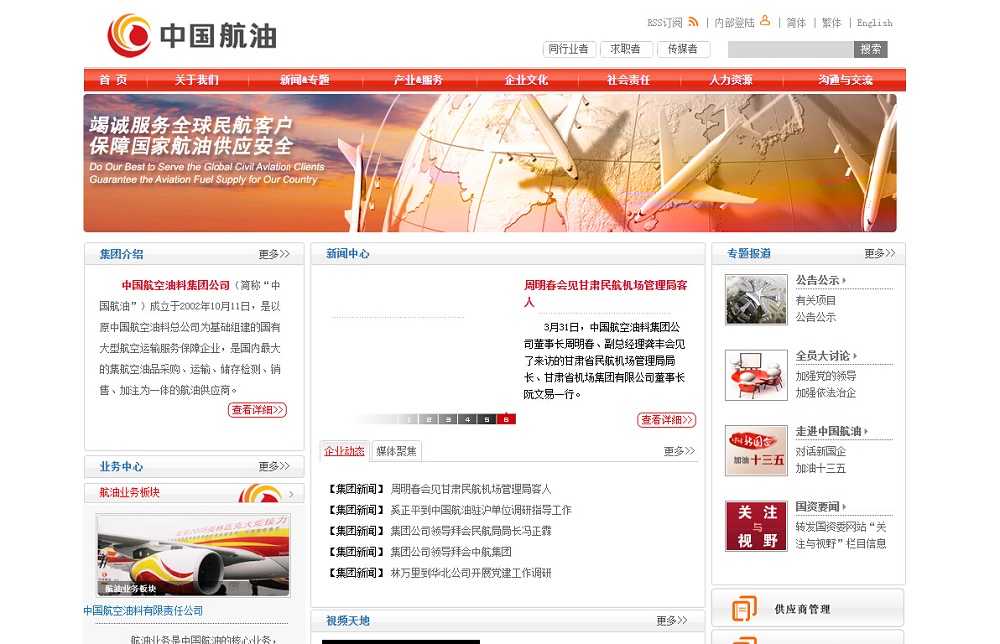The height and width of the screenshot is (644, 1000).
Task: Click 中国航空油料集团公司 red company name
Action: 175,286
